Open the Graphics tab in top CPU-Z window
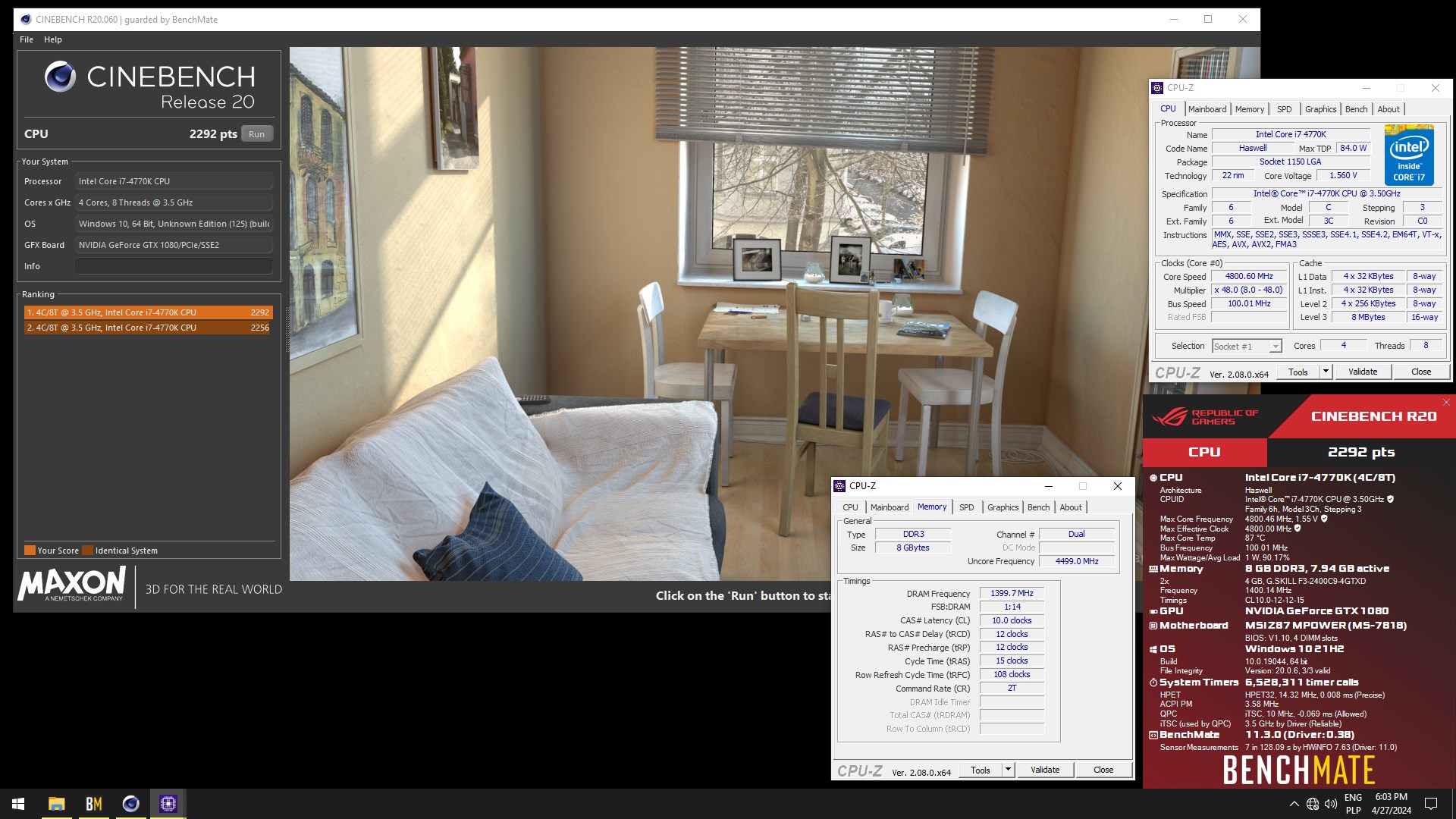Viewport: 1456px width, 819px height. pos(1320,109)
